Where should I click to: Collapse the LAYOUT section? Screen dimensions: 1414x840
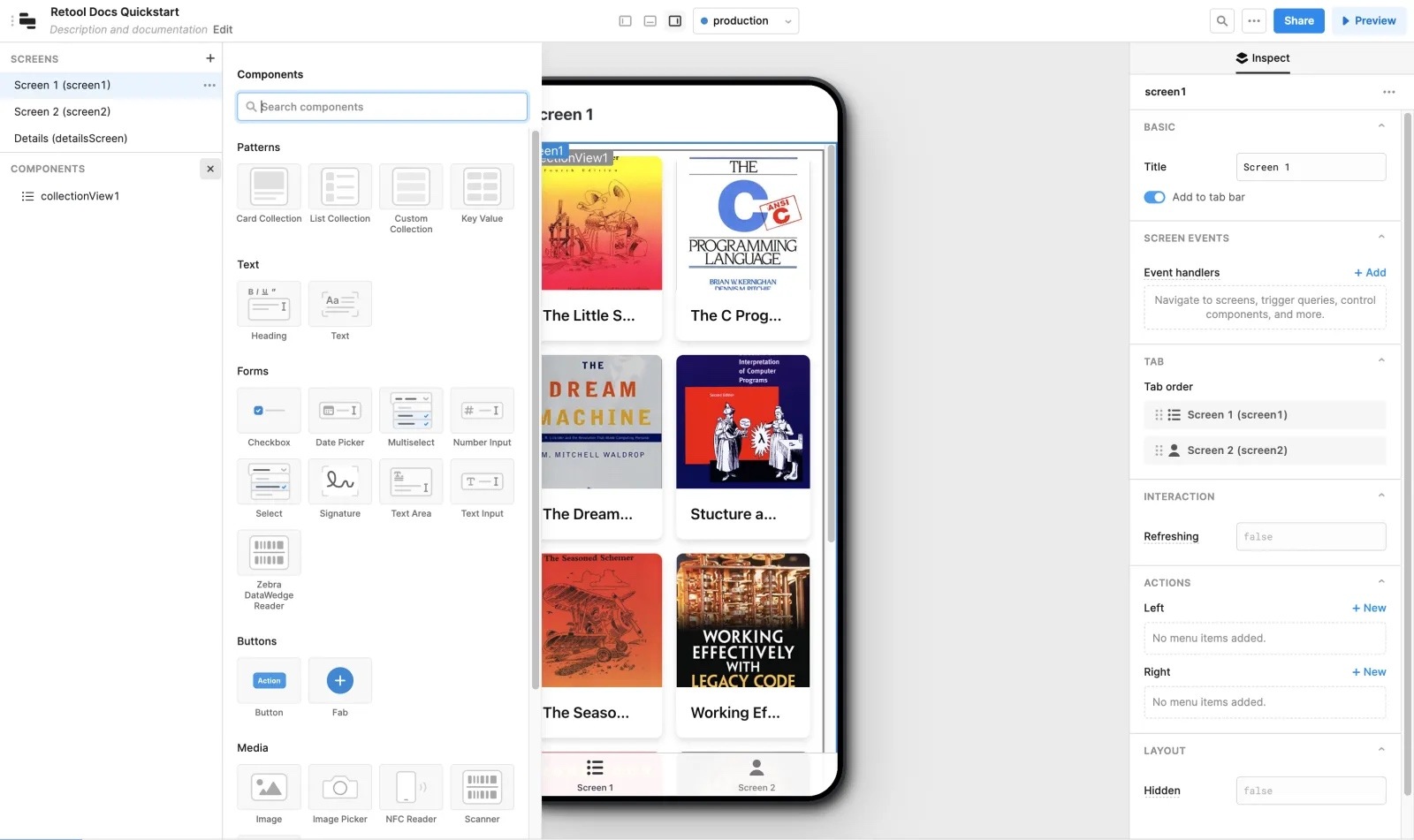click(x=1380, y=750)
